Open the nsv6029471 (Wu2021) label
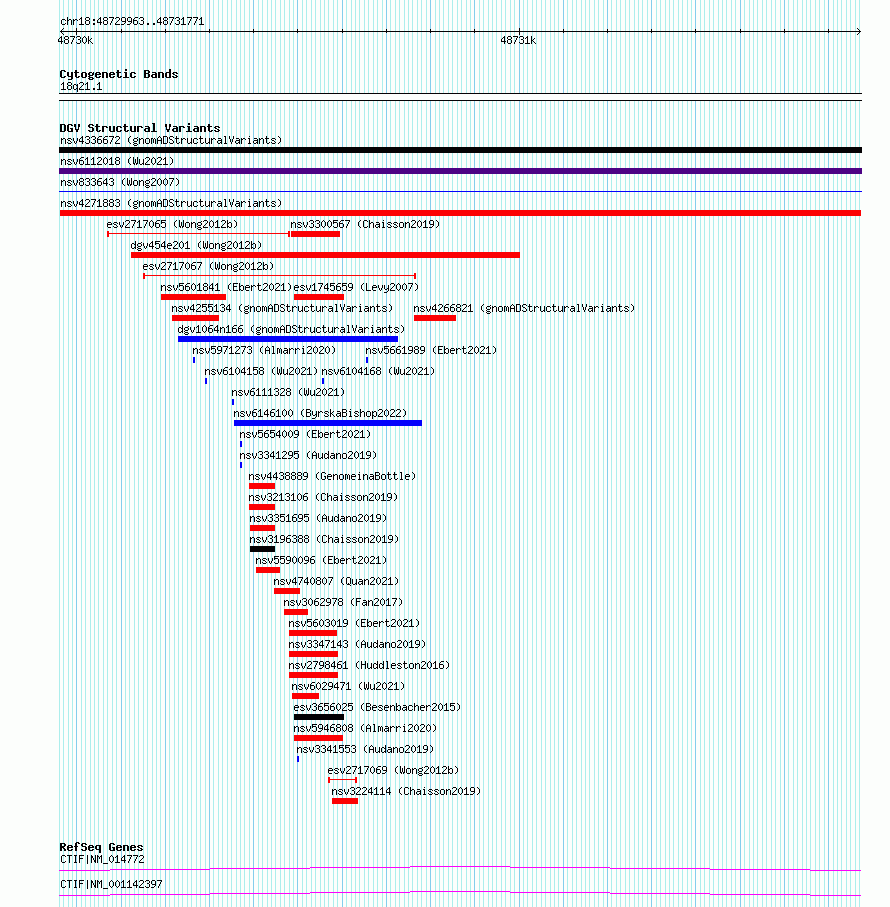The height and width of the screenshot is (907, 890). [348, 687]
